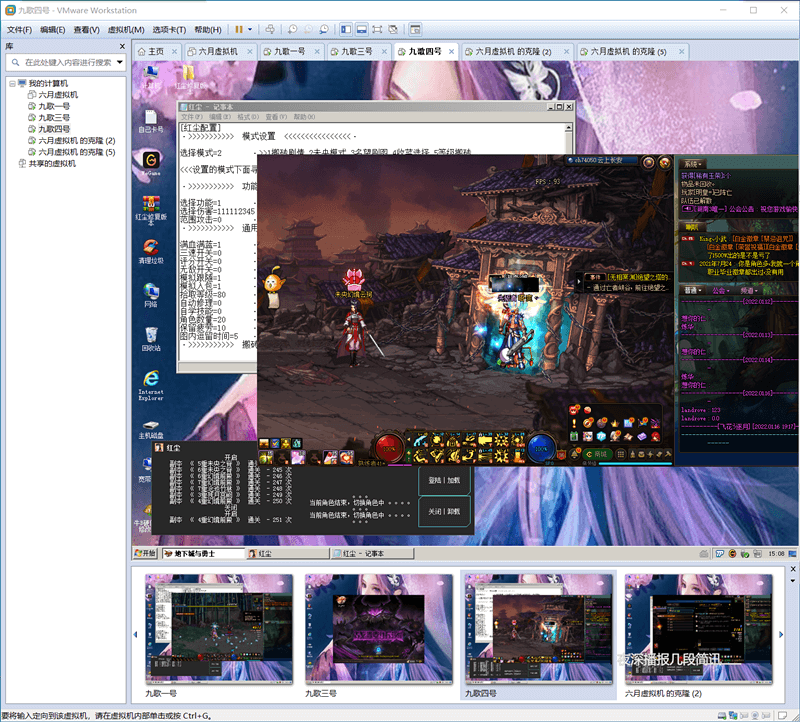
Task: Click the red HP orb in game
Action: (389, 449)
